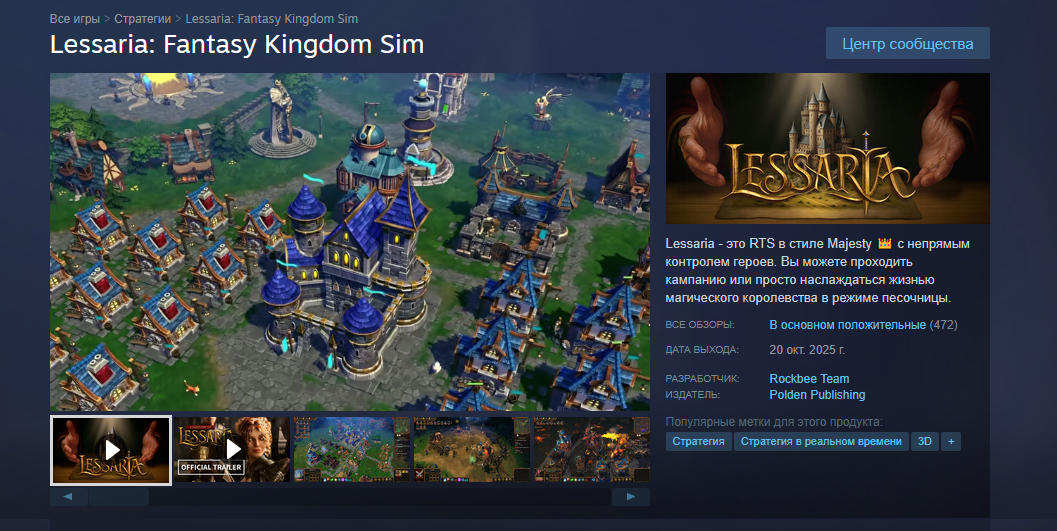
Task: Click the Lessaria: Fantasy Kingdom Sim breadcrumb
Action: tap(272, 19)
